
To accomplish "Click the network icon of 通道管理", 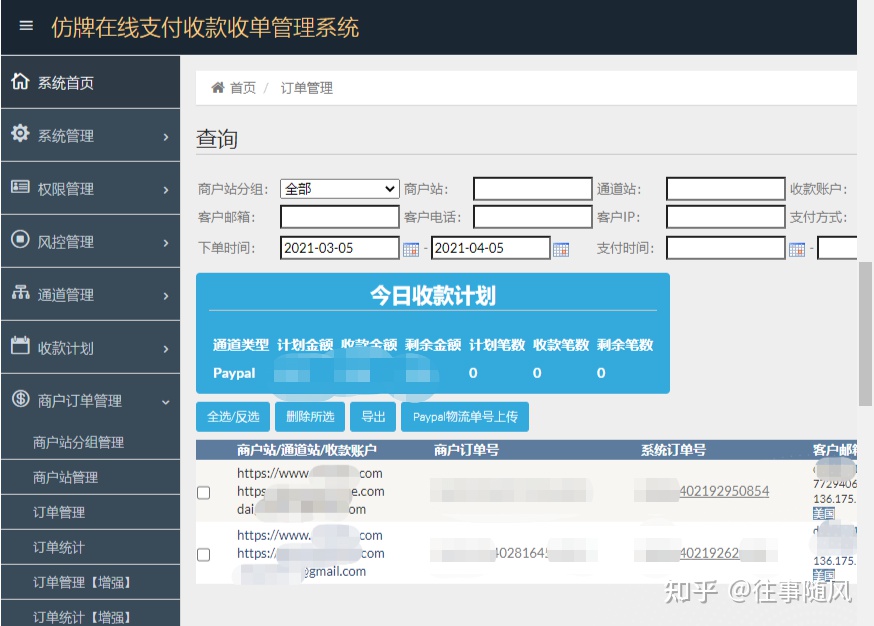I will (x=20, y=292).
